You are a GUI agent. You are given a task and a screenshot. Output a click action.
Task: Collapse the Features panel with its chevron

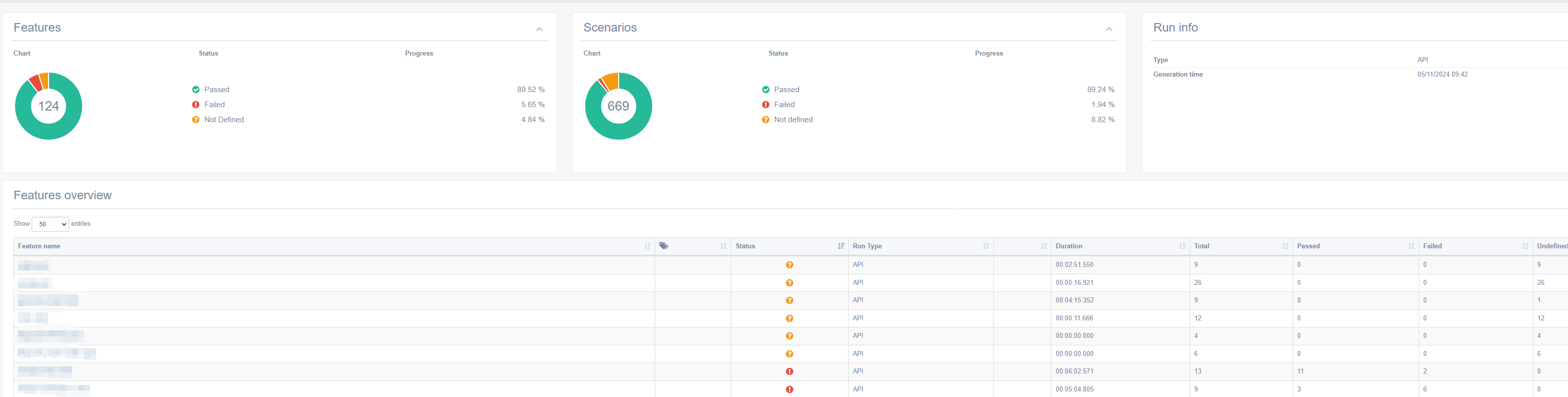(539, 29)
